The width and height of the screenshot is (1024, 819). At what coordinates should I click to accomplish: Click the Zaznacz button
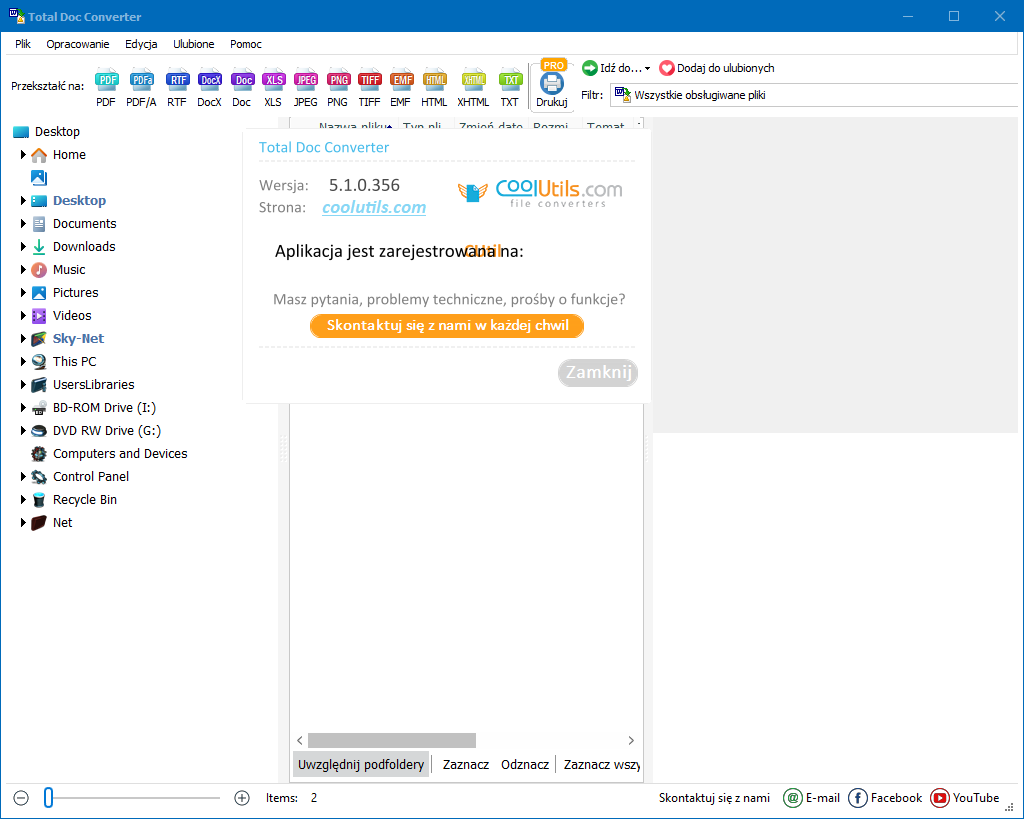coord(466,764)
